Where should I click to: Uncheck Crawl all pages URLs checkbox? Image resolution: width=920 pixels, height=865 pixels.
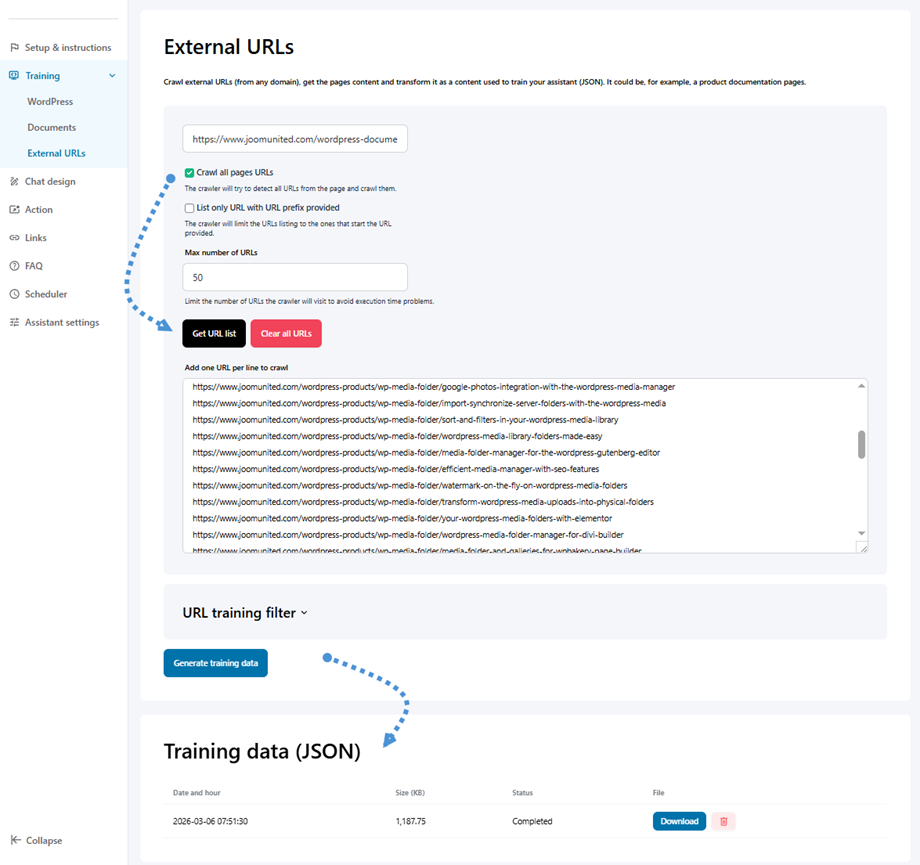190,172
